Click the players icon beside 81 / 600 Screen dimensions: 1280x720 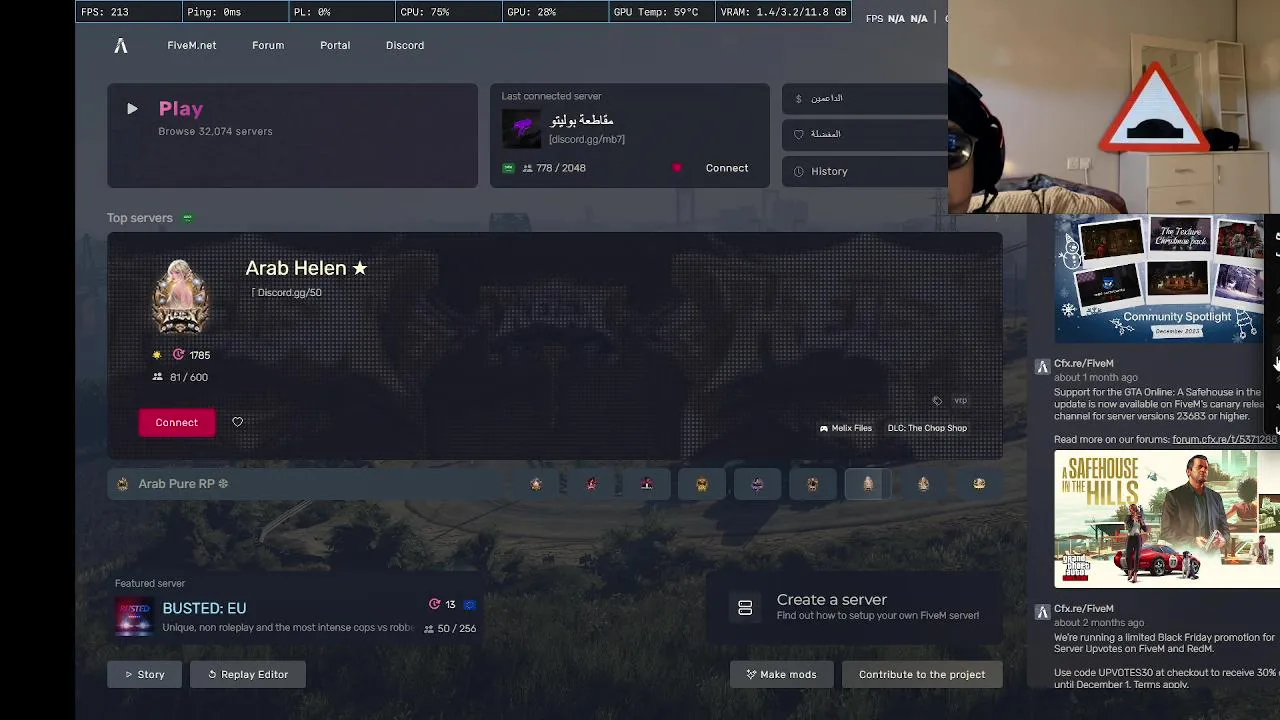click(157, 377)
